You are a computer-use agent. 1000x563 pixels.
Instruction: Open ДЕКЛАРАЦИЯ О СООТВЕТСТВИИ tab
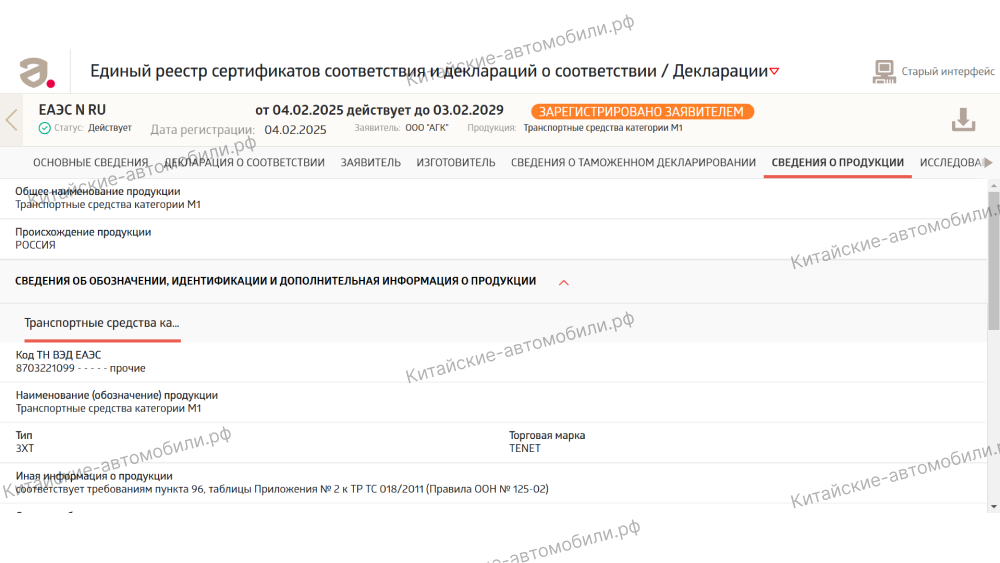pyautogui.click(x=245, y=163)
